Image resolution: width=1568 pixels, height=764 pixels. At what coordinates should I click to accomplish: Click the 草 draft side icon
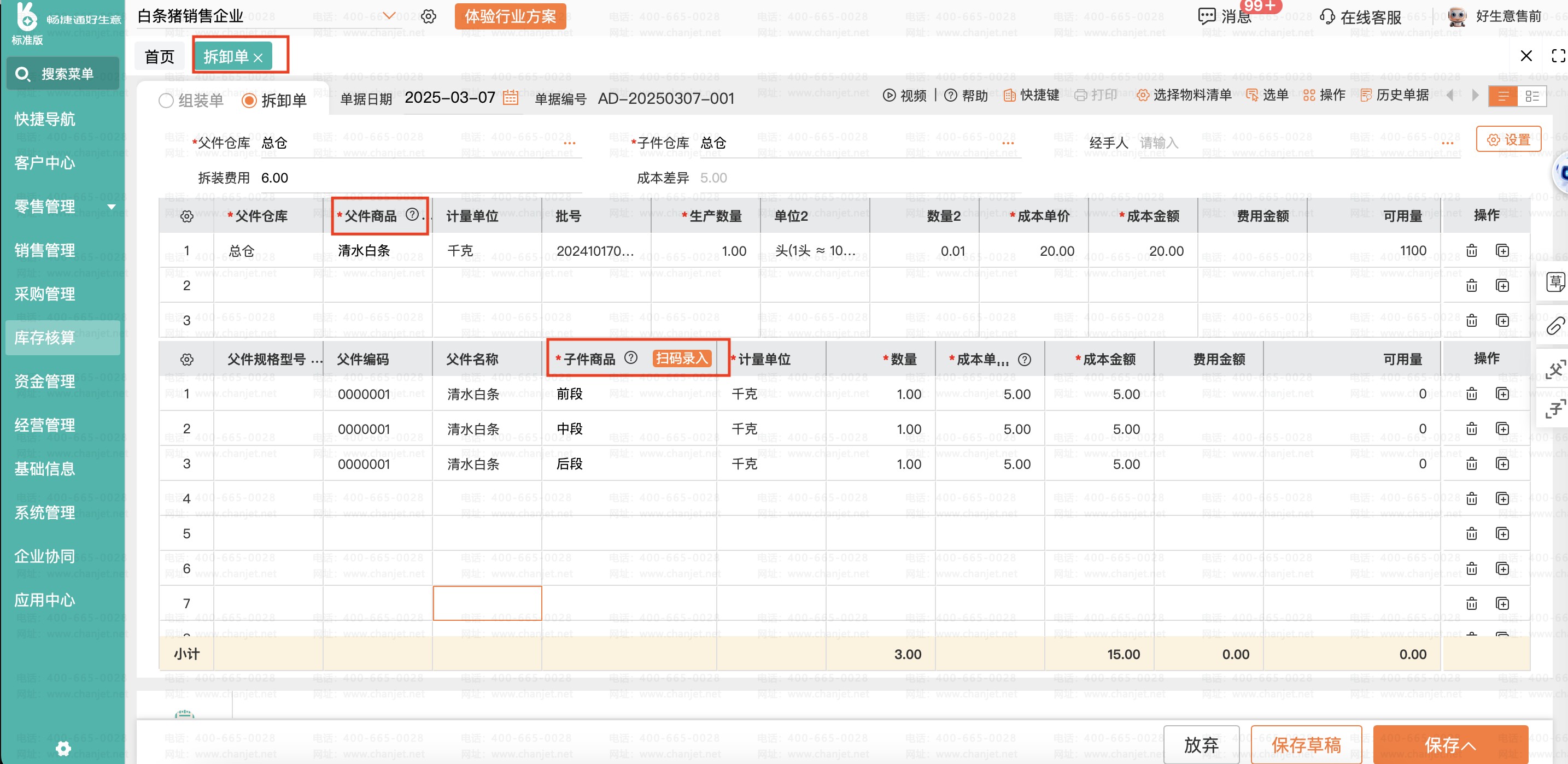coord(1555,282)
